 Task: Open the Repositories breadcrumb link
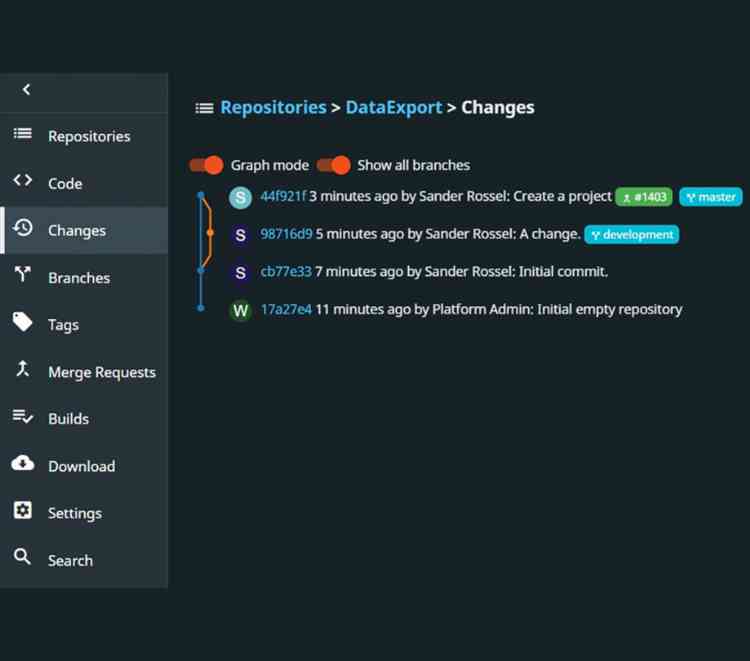tap(273, 108)
